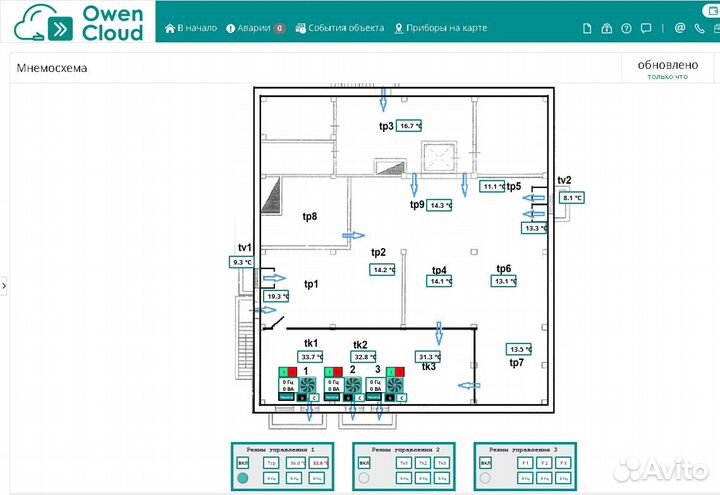Image resolution: width=720 pixels, height=495 pixels.
Task: Click the help question mark icon
Action: click(627, 28)
